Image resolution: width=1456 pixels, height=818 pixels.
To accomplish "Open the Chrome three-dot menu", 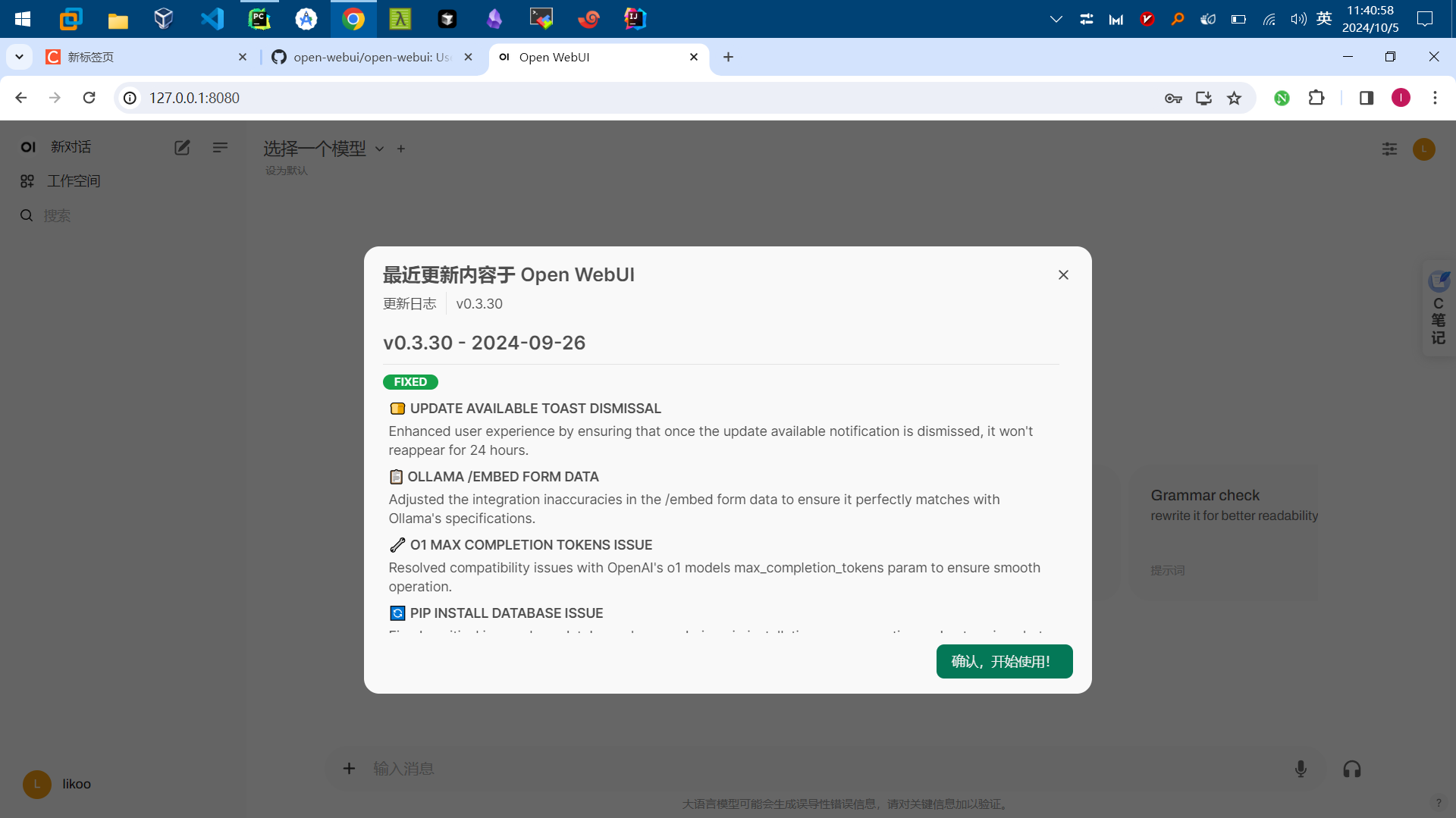I will coord(1435,98).
